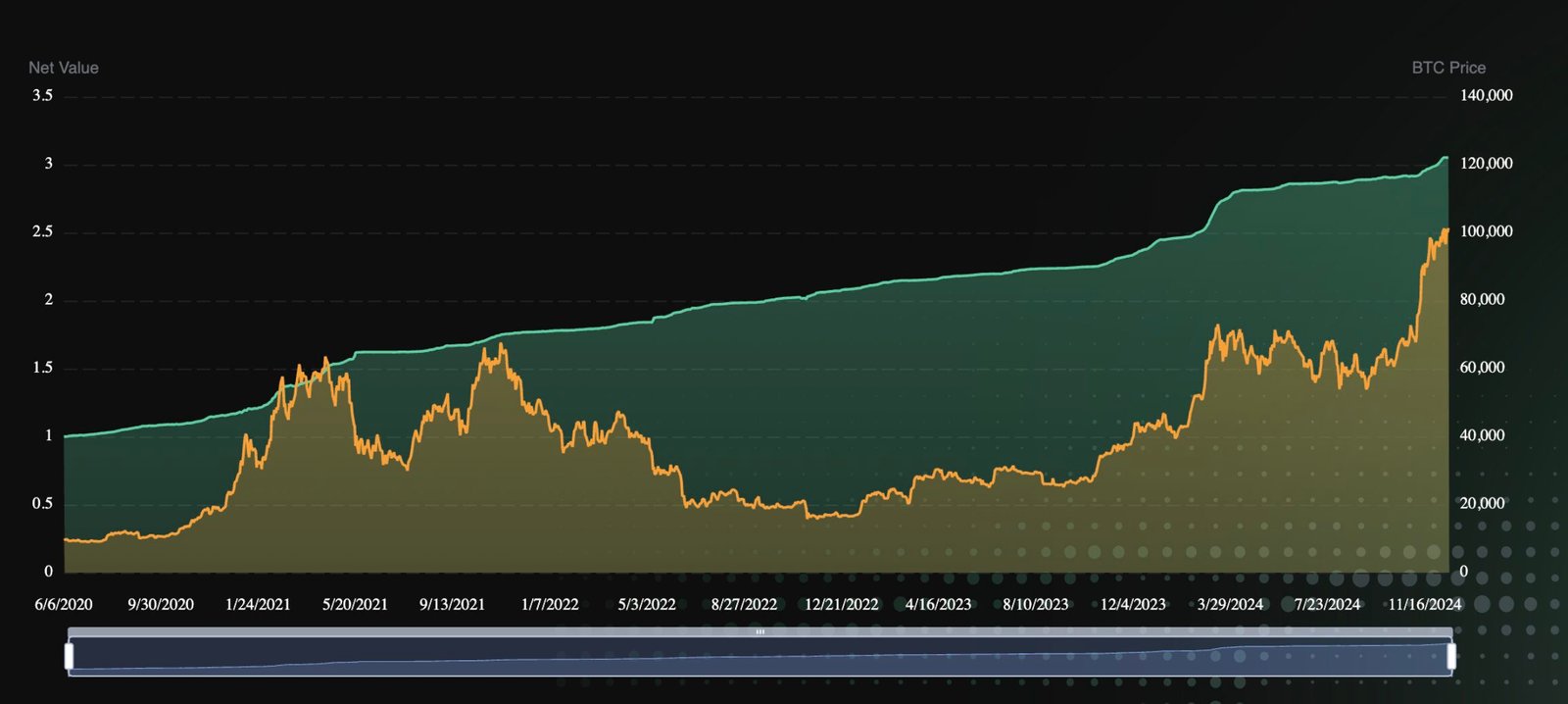Select the 8/10/2023 date label
Viewport: 1568px width, 704px height.
(1036, 604)
